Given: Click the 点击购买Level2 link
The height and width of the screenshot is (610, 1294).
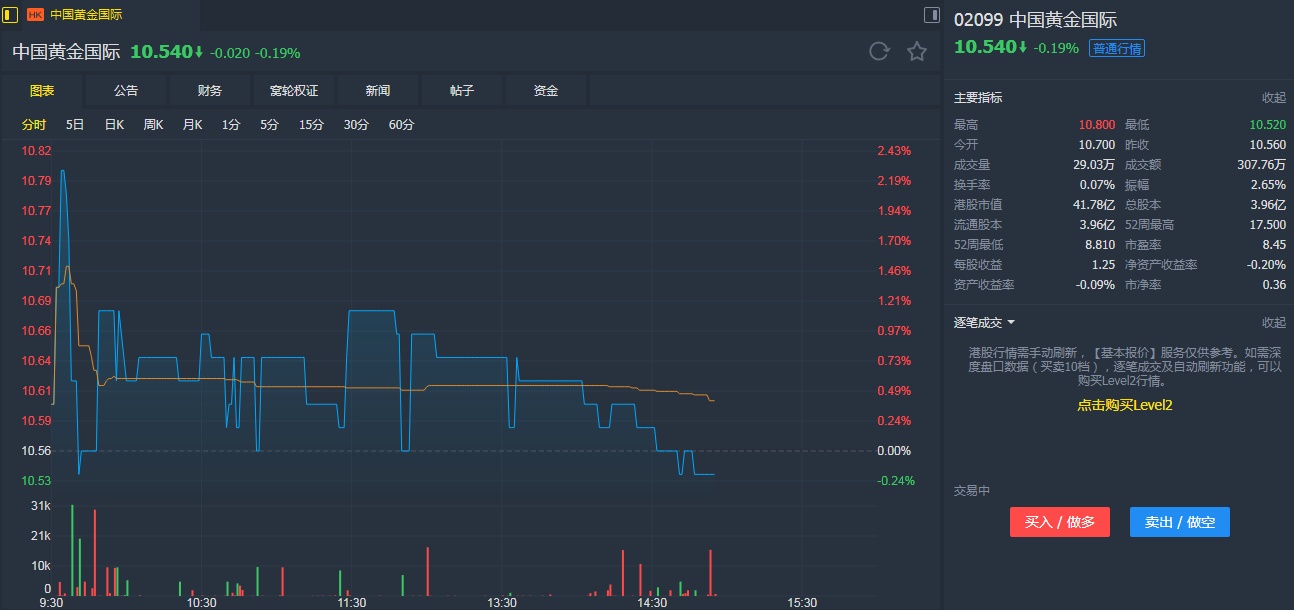Looking at the screenshot, I should click(x=1124, y=405).
